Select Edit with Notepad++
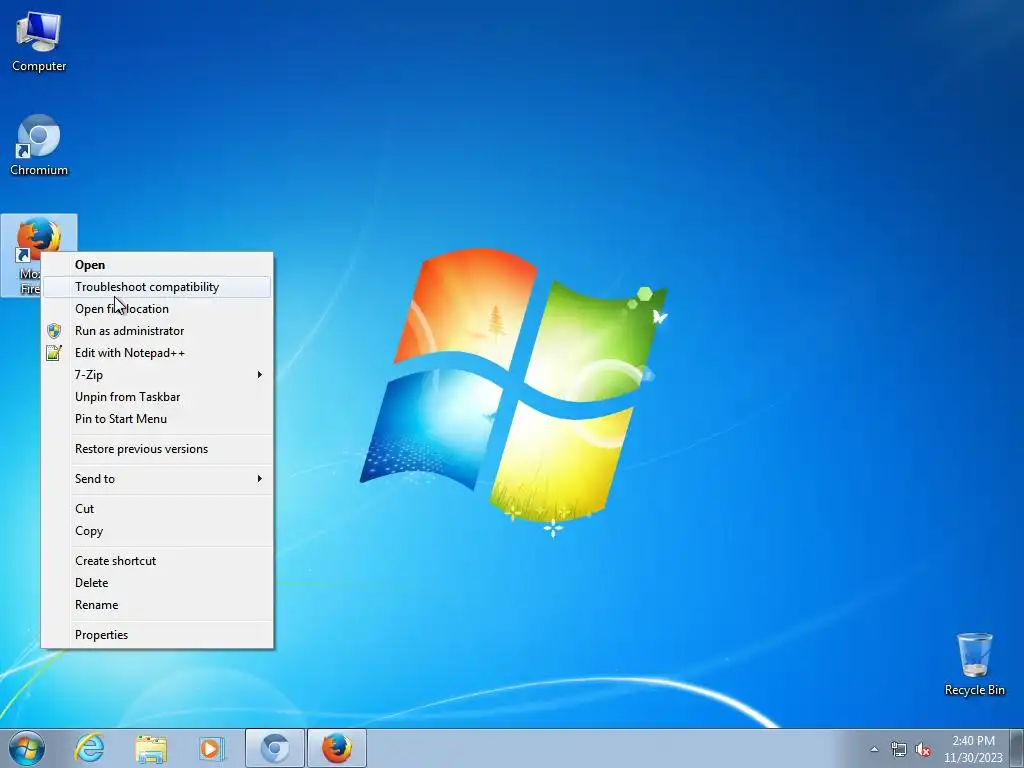1024x768 pixels. coord(157,353)
